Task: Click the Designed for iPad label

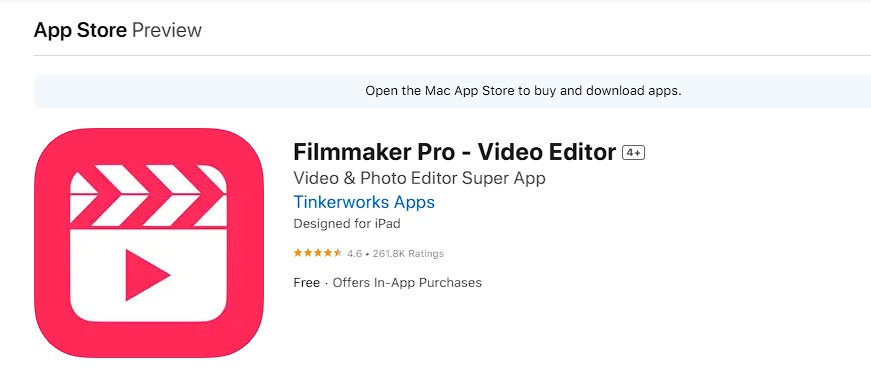Action: click(x=347, y=224)
